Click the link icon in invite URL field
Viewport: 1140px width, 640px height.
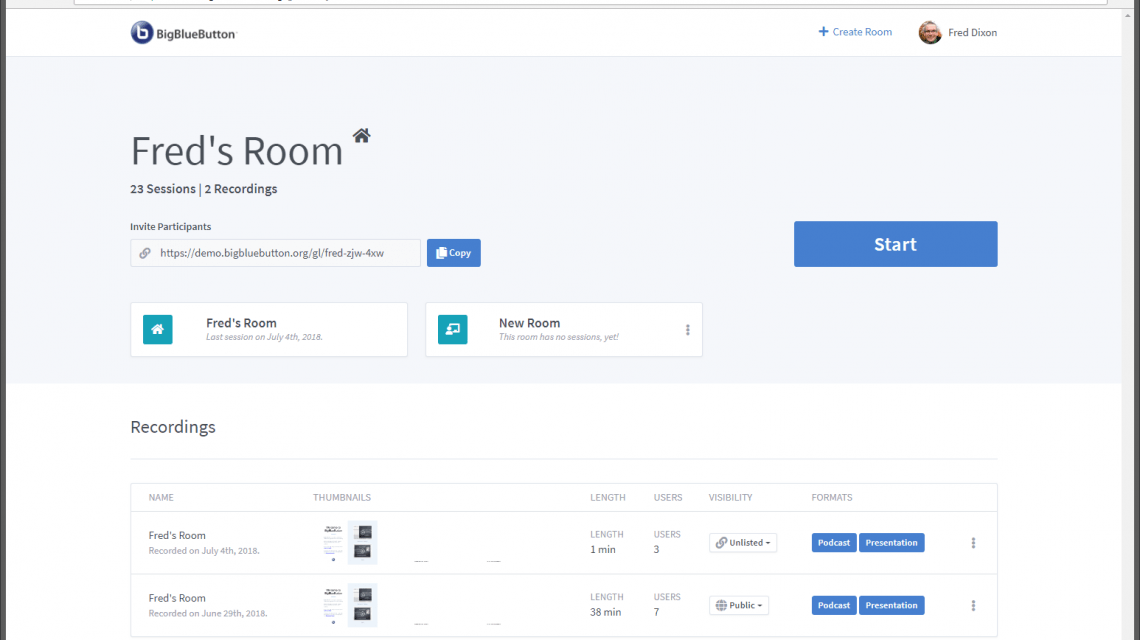click(145, 253)
